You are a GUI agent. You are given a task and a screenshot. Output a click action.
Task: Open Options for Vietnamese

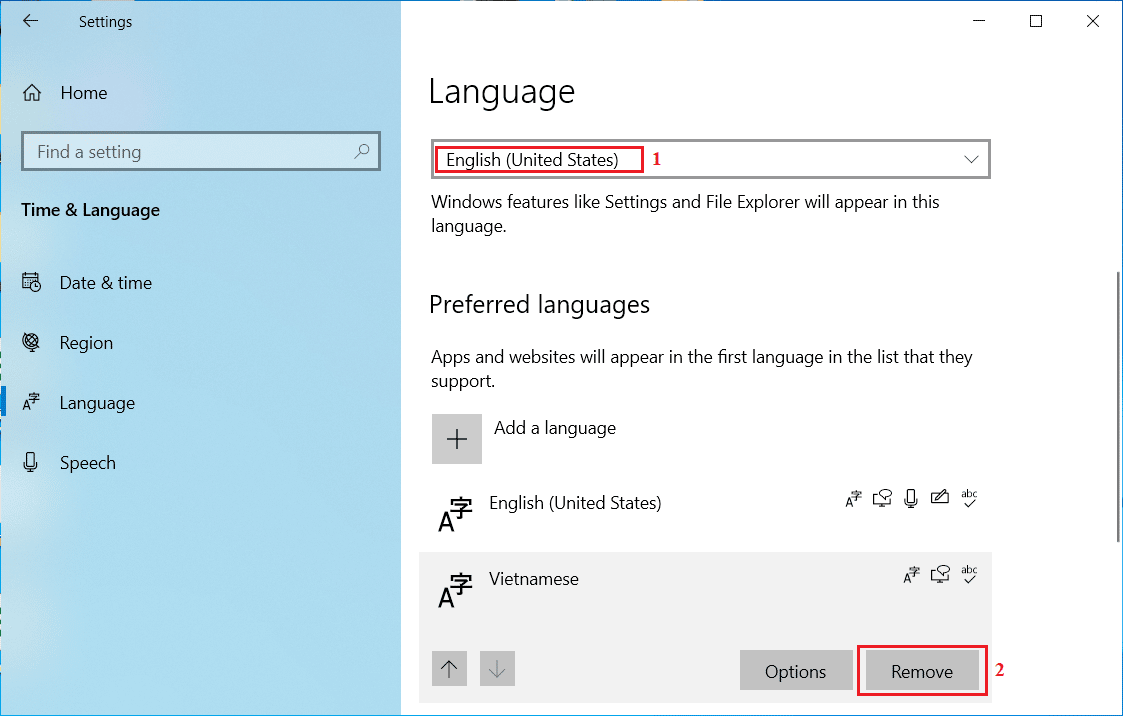point(795,671)
